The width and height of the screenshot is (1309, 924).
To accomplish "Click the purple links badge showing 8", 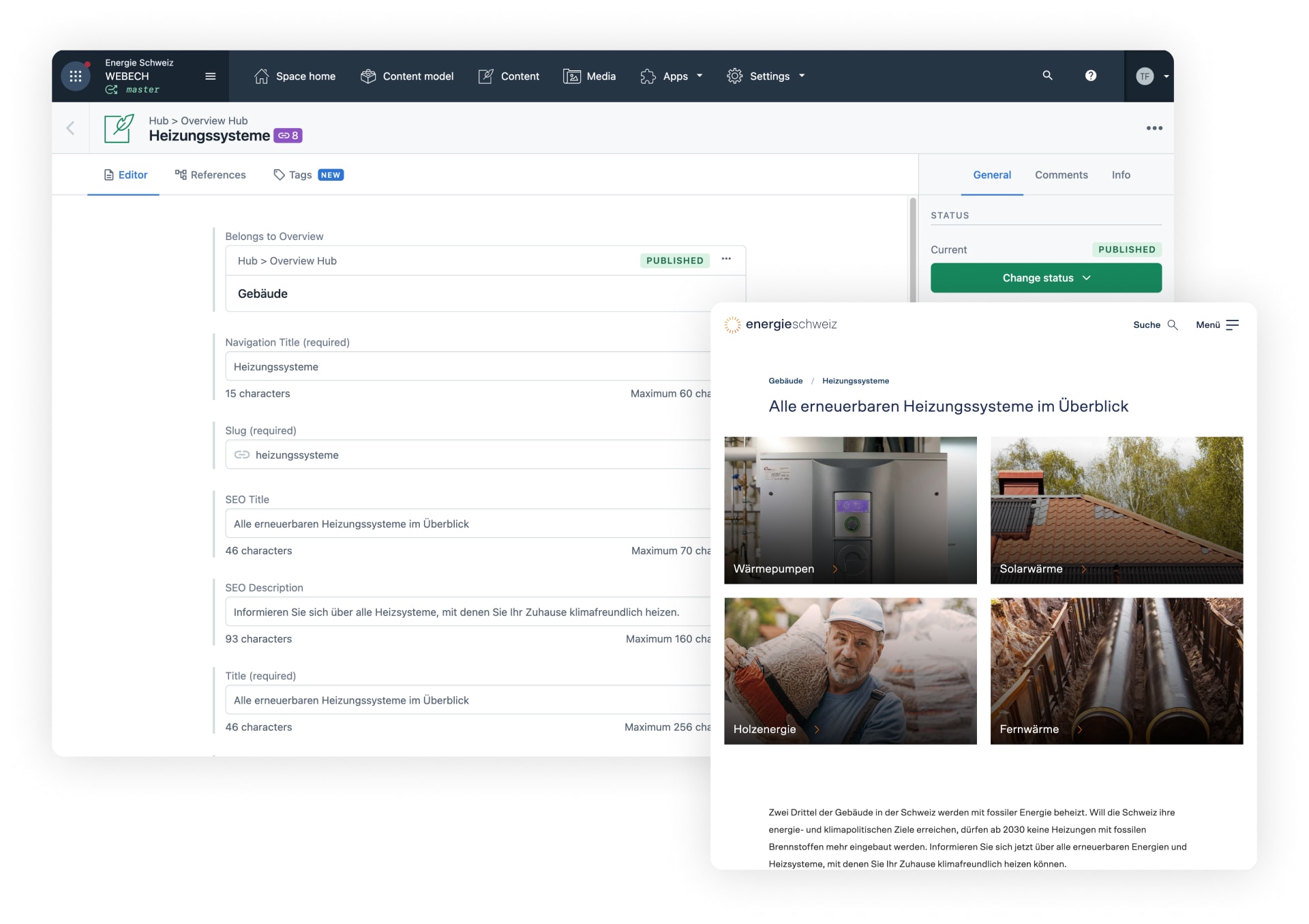I will (x=288, y=136).
